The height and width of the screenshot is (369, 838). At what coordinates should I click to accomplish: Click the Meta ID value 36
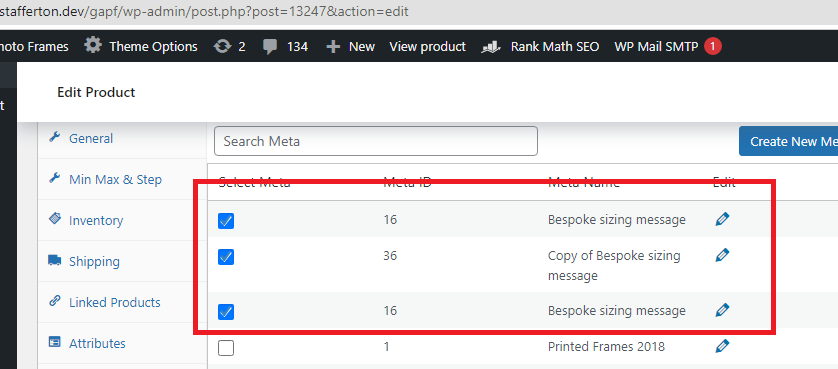390,256
